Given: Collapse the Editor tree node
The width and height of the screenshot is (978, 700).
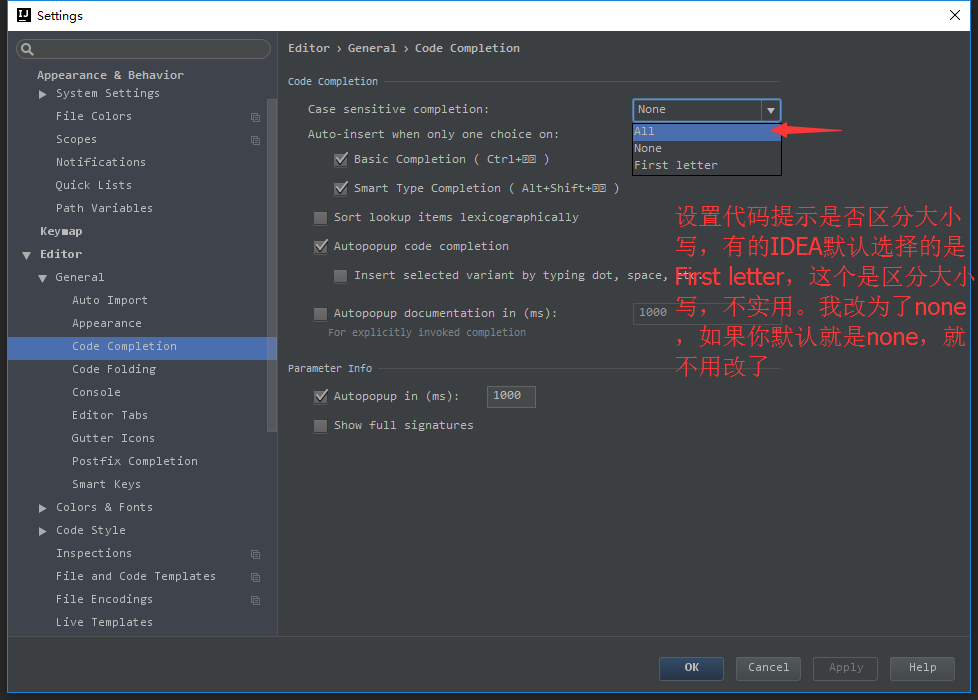Looking at the screenshot, I should click(27, 254).
